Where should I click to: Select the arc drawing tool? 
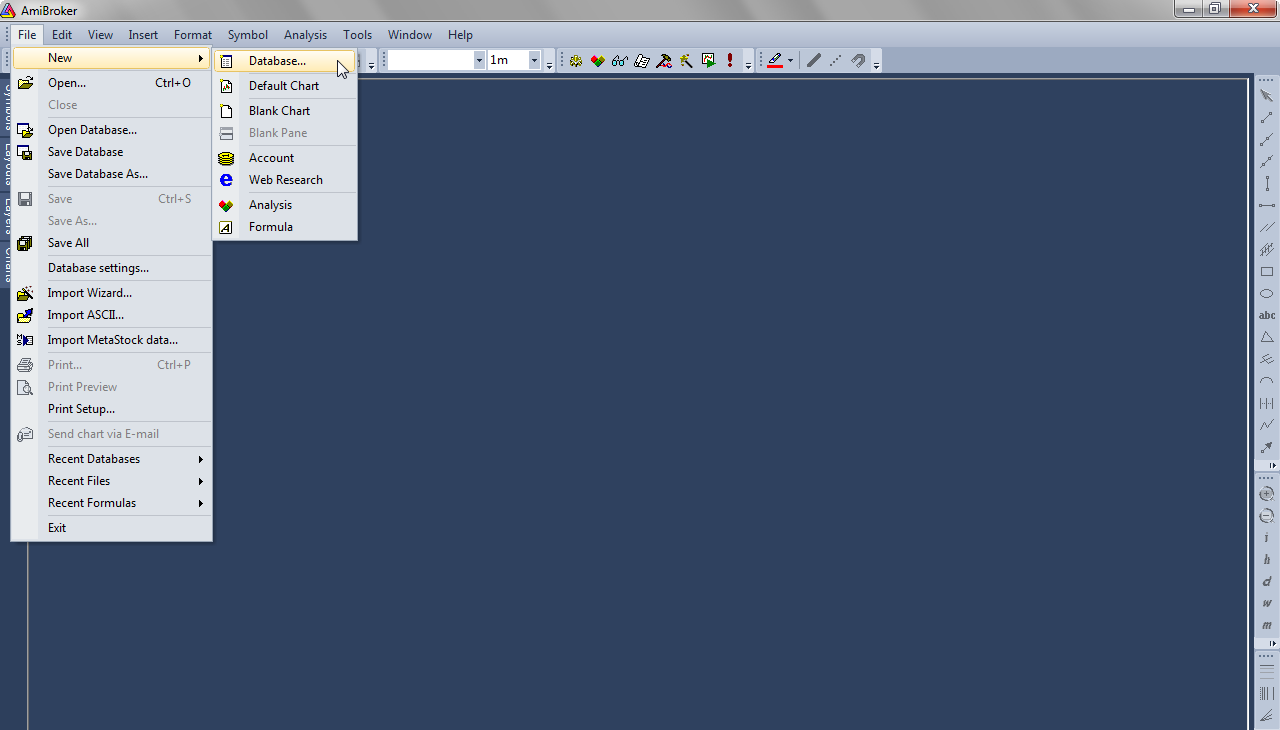(x=1267, y=381)
